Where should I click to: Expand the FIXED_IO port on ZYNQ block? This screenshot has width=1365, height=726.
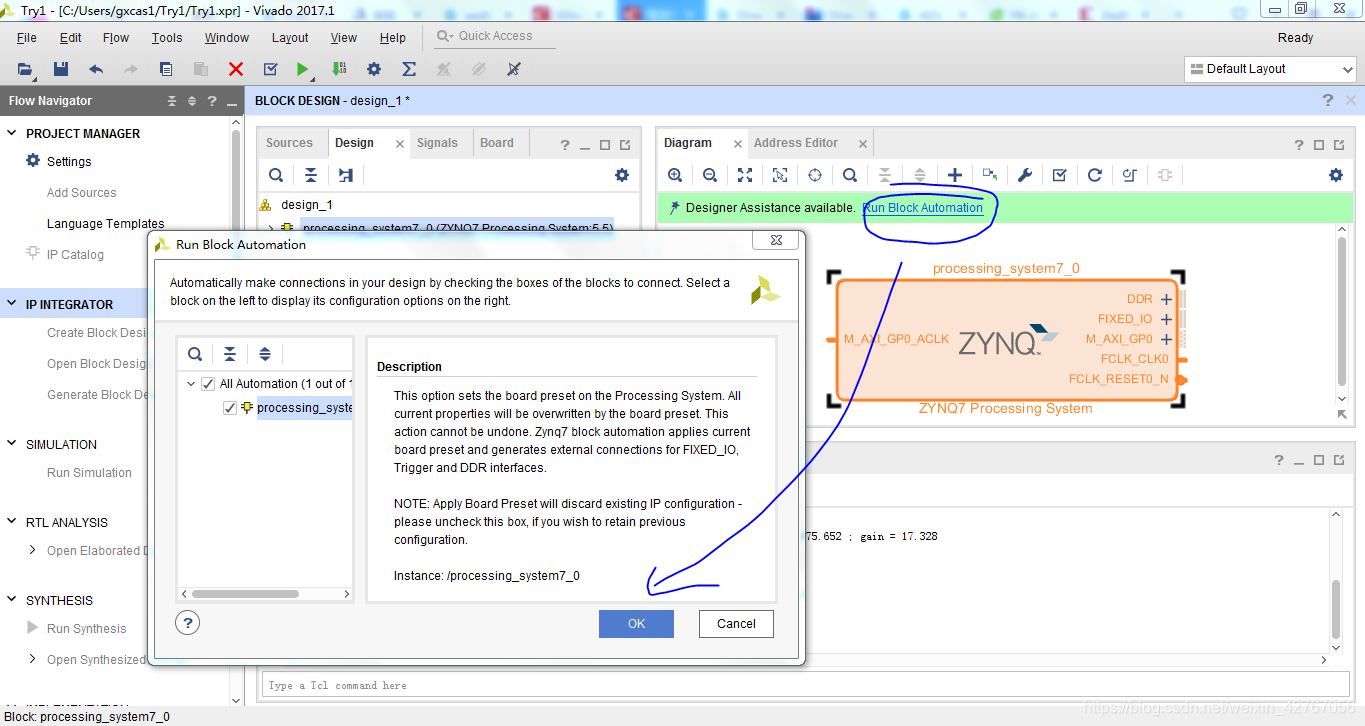coord(1166,319)
